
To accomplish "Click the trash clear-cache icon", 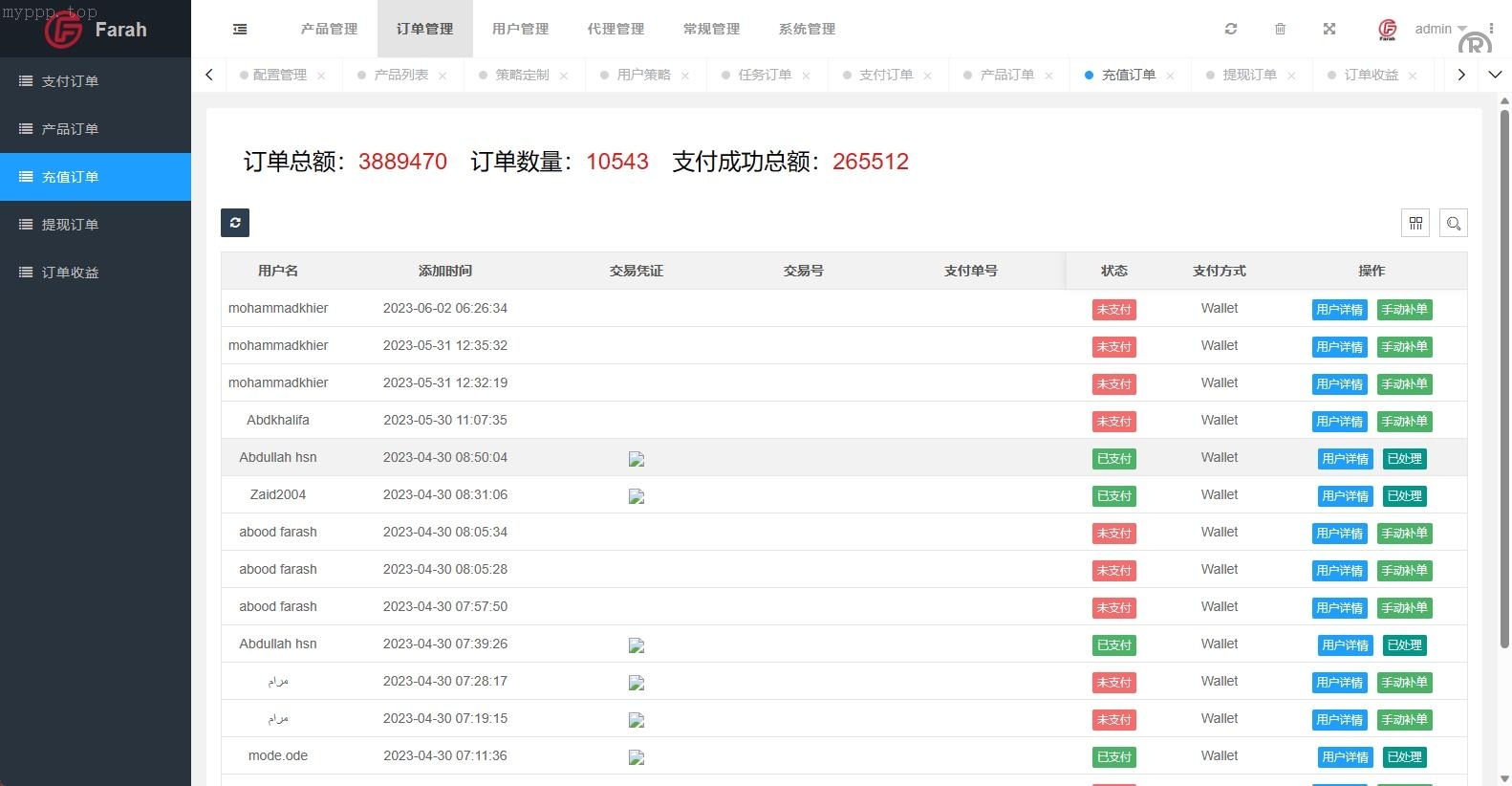I will tap(1280, 30).
